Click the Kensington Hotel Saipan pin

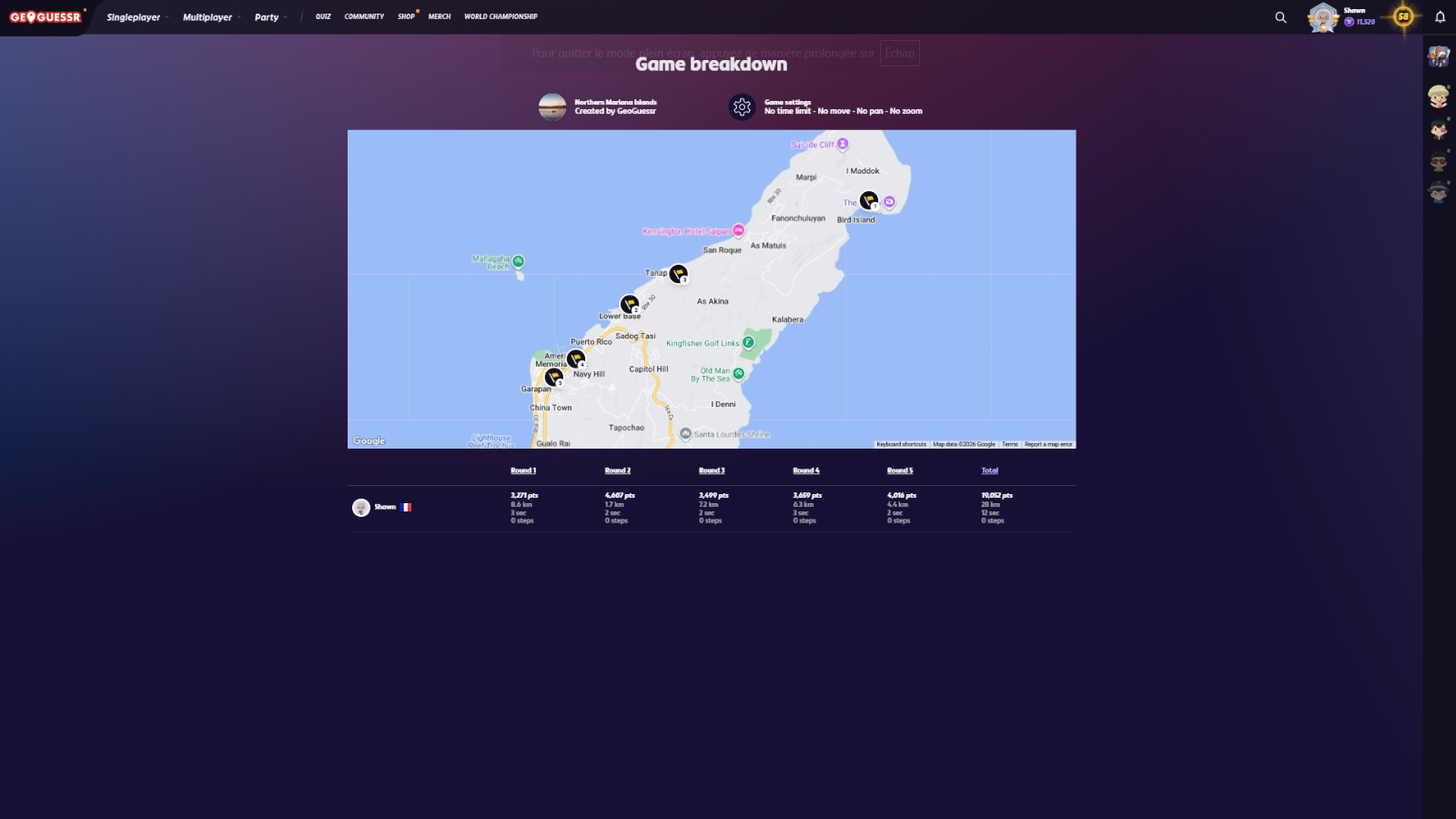point(739,231)
